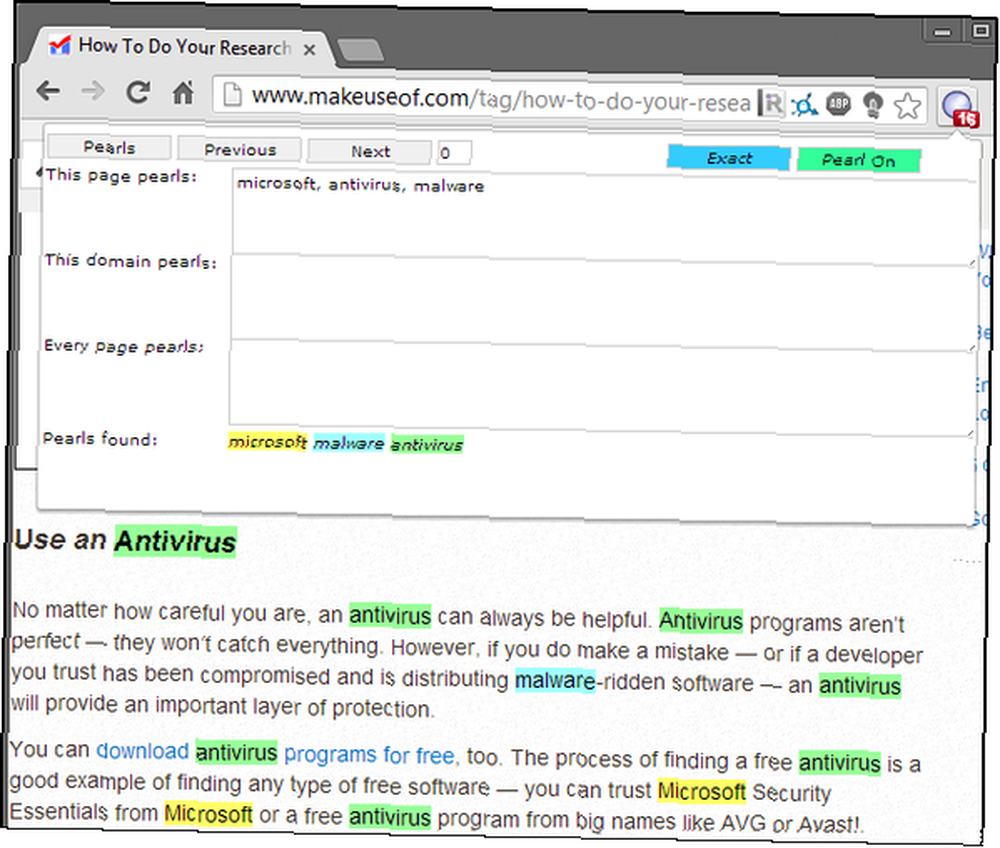Open the molecule-shaped extension icon
The image size is (1000, 848).
(x=805, y=104)
